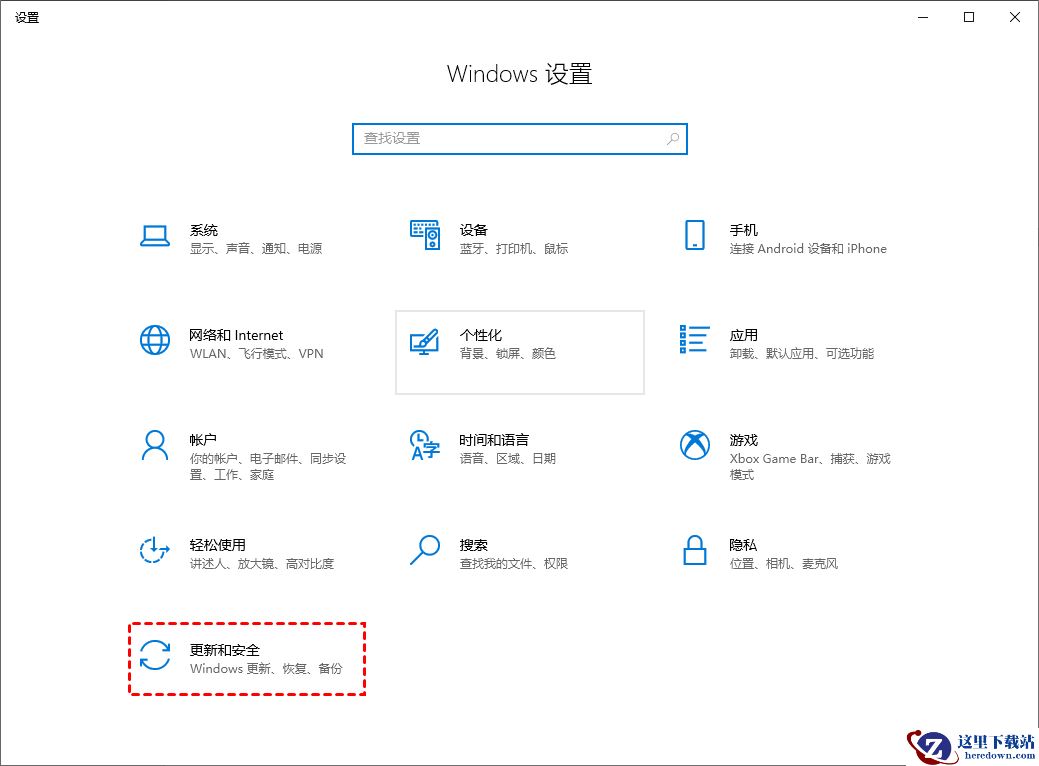
Task: Click the text WLAN、飞行模式、VPN
Action: tap(256, 354)
